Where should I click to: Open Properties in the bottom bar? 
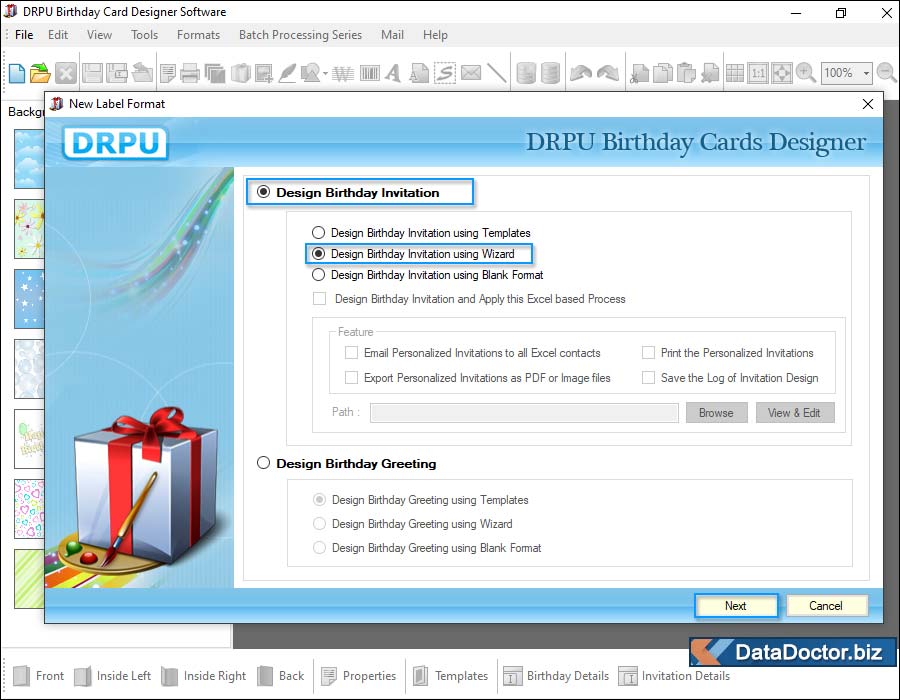tap(359, 675)
